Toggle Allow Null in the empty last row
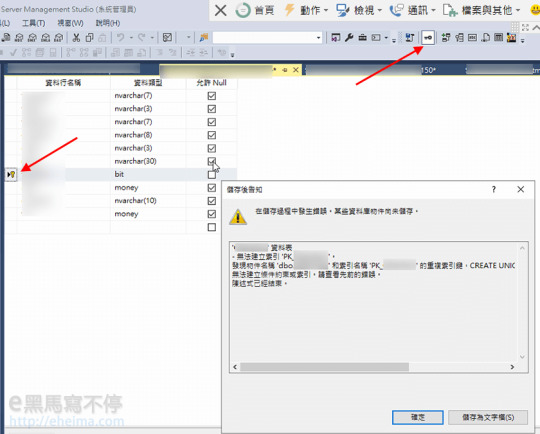The image size is (540, 434). (212, 227)
